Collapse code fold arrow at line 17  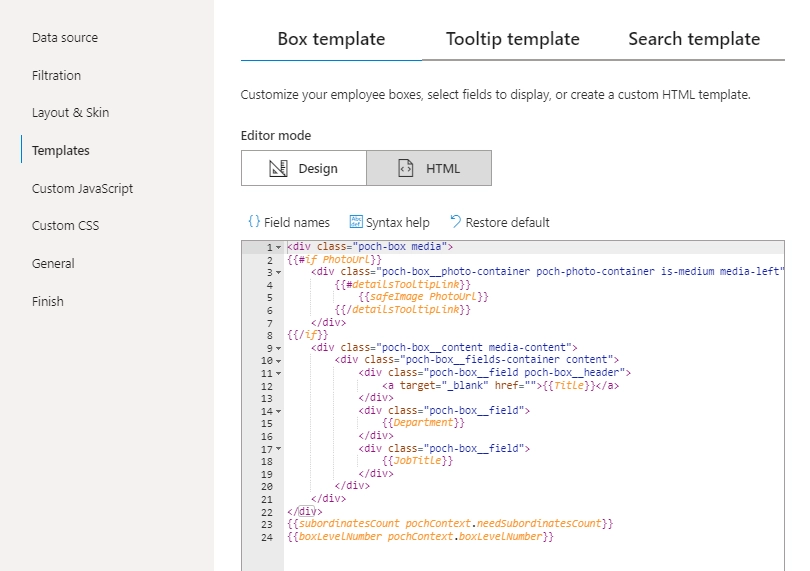(278, 449)
